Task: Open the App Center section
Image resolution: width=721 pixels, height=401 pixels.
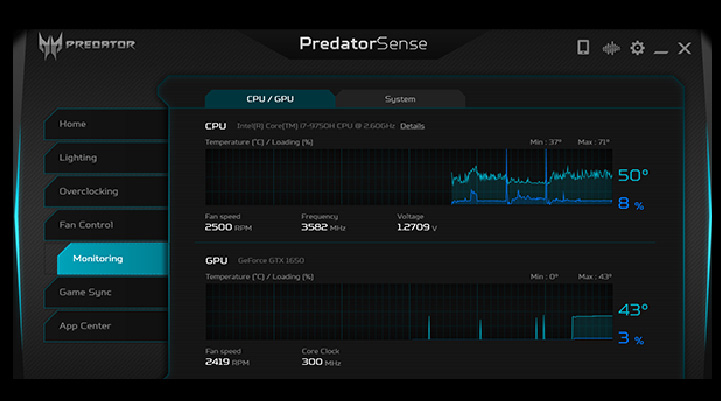Action: (x=105, y=326)
